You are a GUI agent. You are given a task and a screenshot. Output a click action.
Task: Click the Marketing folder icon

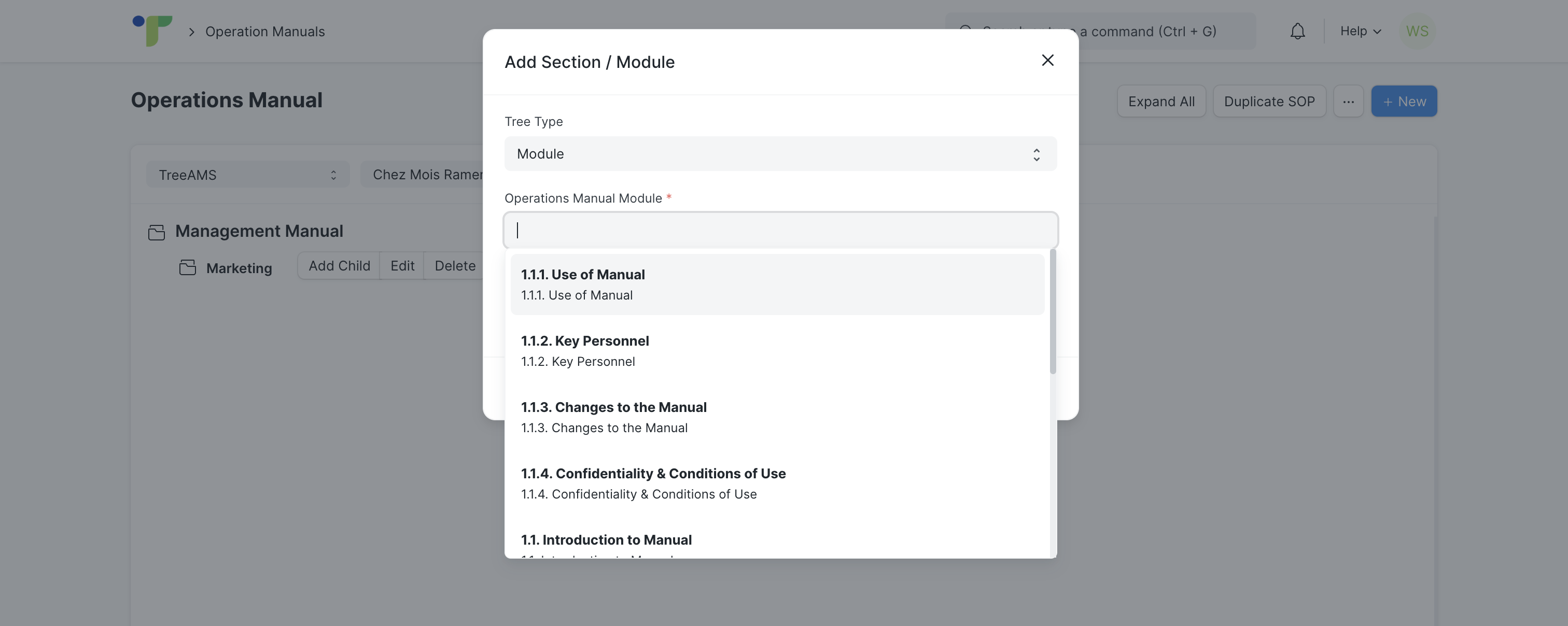(x=188, y=268)
